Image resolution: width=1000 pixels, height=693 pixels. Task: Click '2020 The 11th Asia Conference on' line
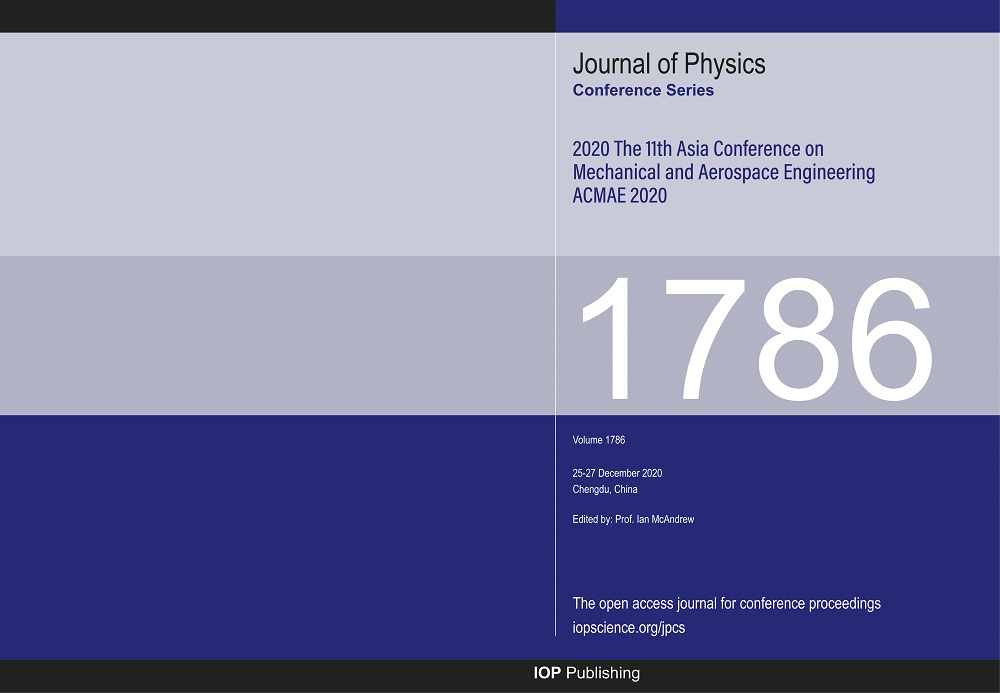[x=698, y=149]
